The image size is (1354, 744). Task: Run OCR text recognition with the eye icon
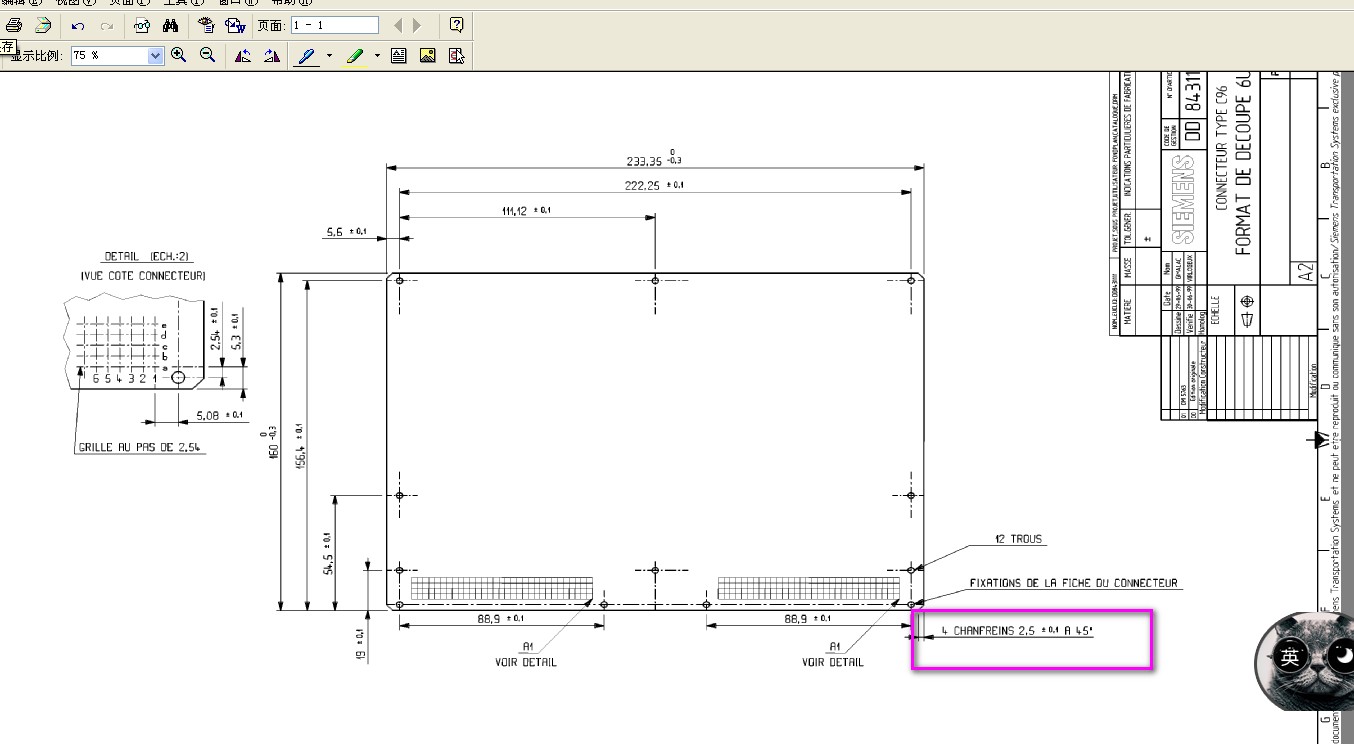pyautogui.click(x=206, y=25)
